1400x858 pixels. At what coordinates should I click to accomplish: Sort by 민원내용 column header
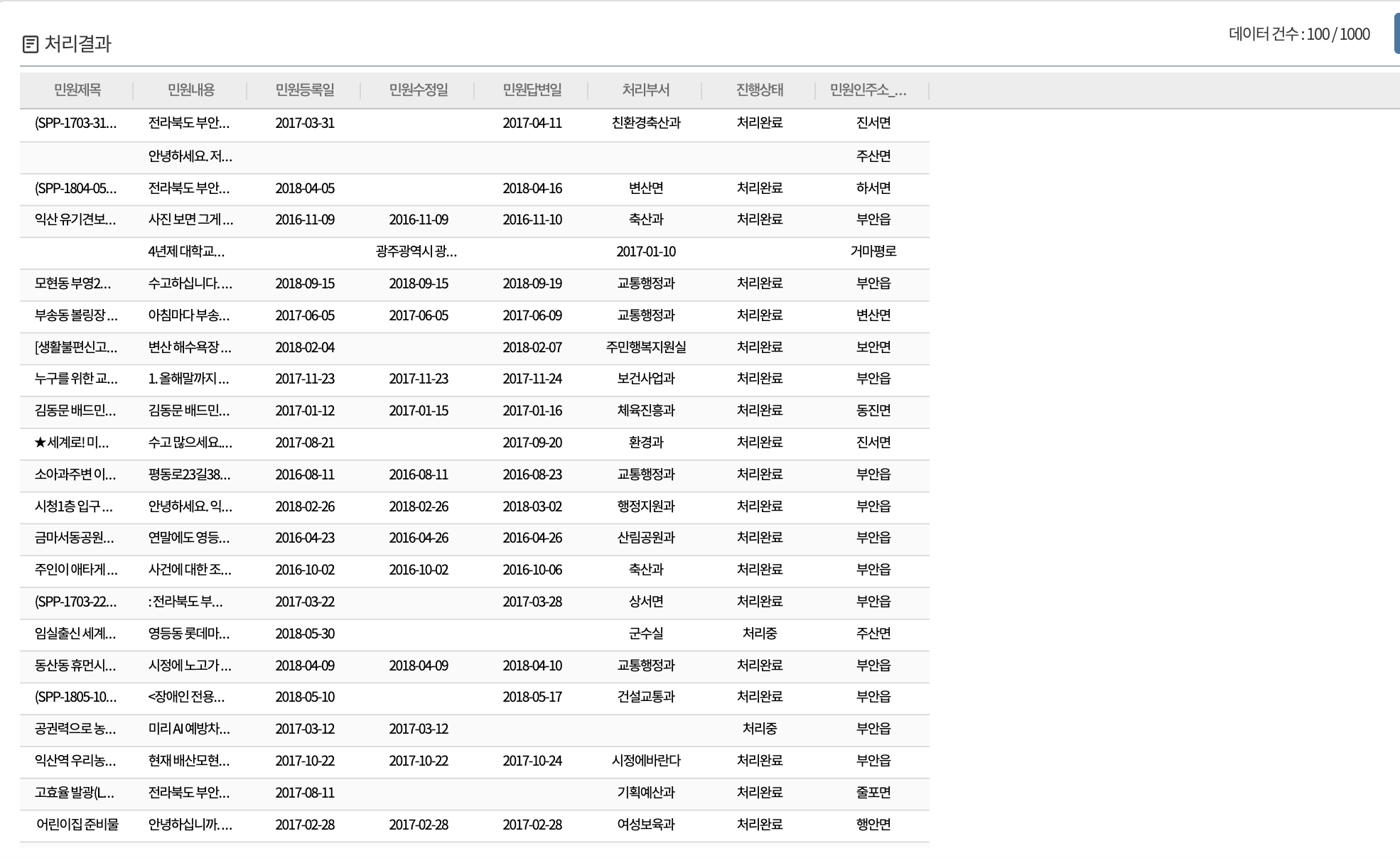[x=190, y=90]
